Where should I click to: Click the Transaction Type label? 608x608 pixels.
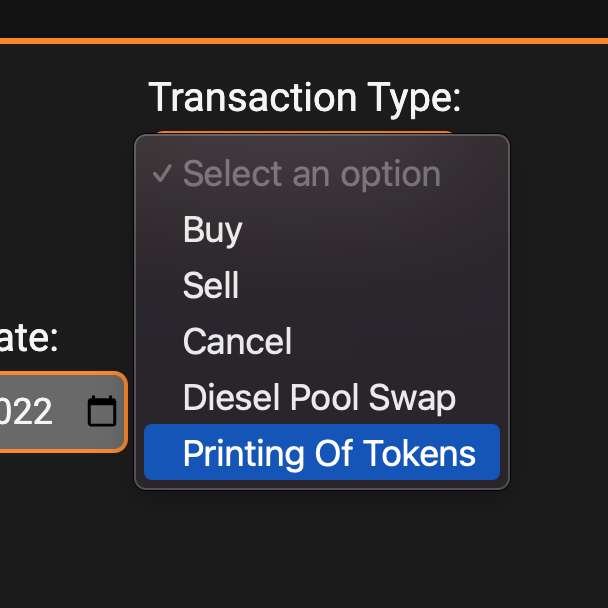pyautogui.click(x=304, y=97)
